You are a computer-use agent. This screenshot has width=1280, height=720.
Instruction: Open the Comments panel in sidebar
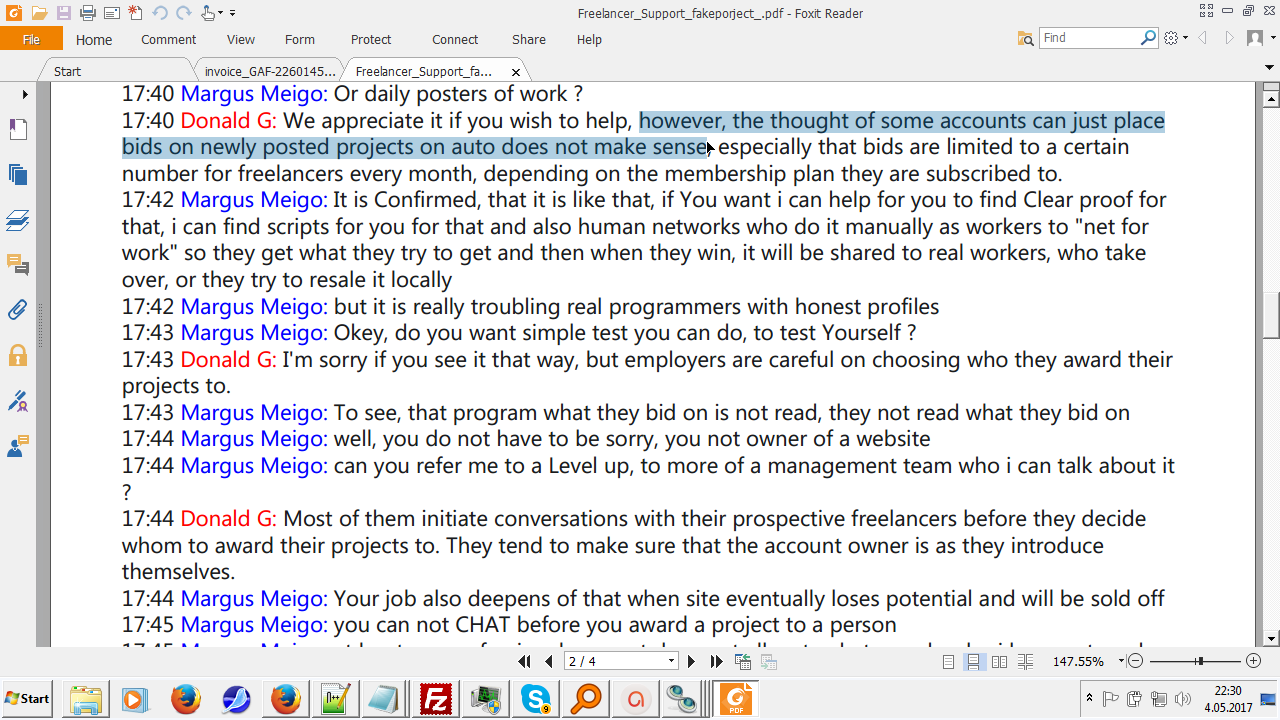(17, 264)
